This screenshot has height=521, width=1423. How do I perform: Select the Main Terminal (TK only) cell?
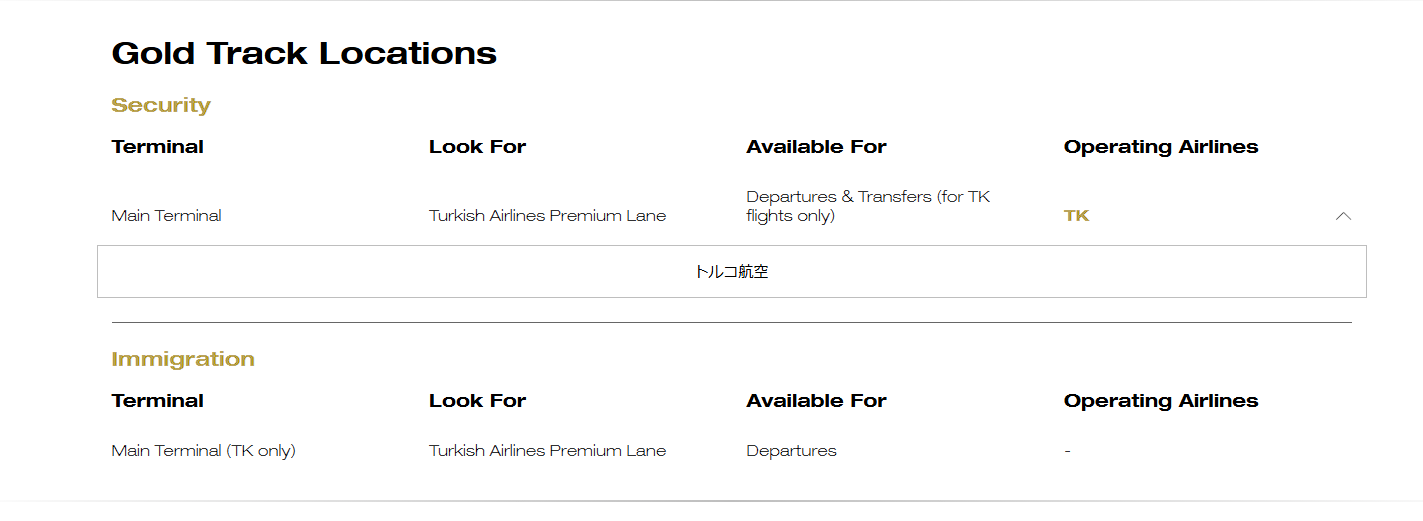tap(203, 451)
